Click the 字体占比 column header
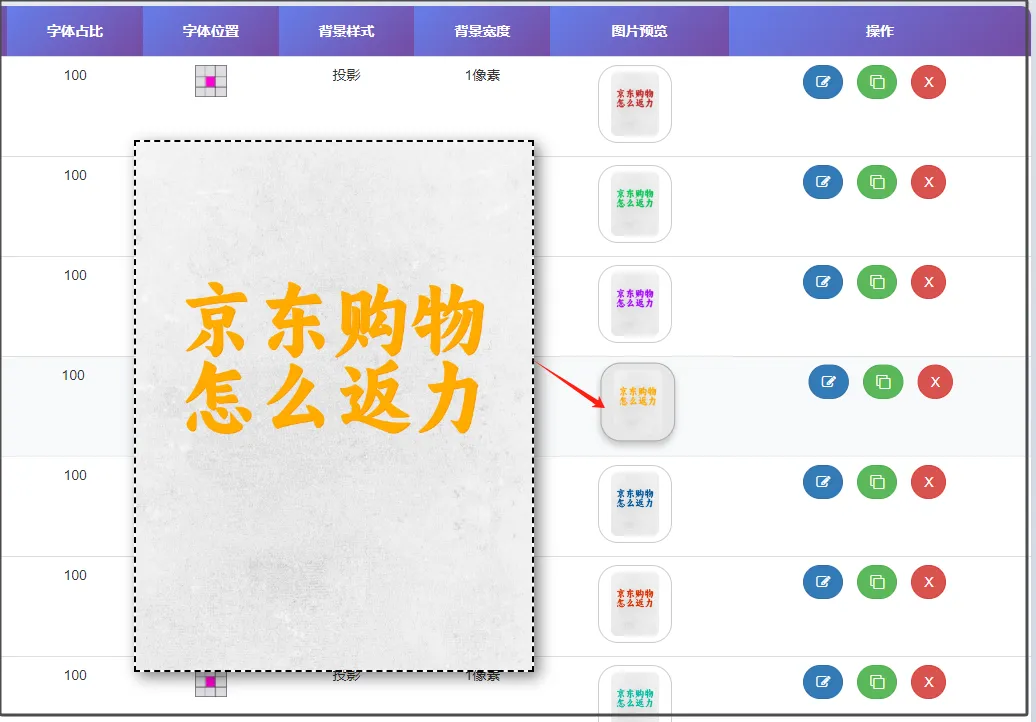 (75, 31)
